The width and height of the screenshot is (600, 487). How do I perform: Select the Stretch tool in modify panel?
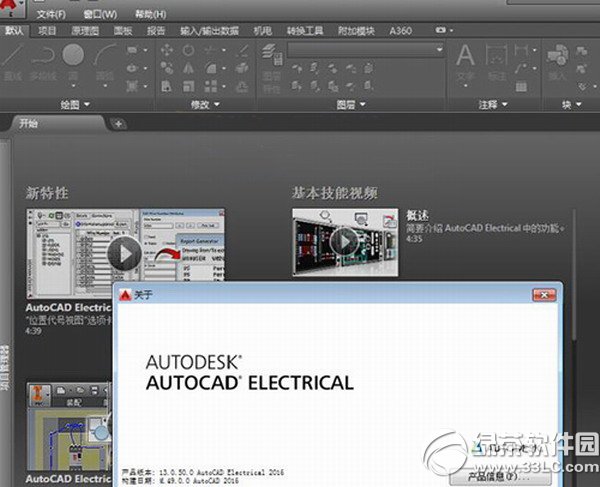[x=166, y=86]
